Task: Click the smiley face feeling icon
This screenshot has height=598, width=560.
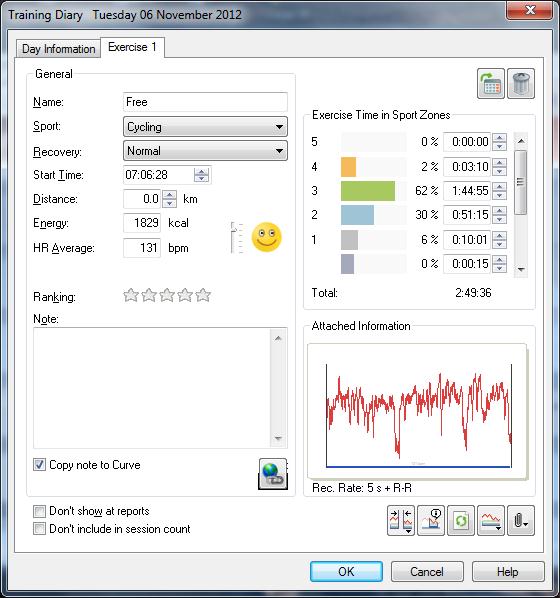Action: (267, 237)
